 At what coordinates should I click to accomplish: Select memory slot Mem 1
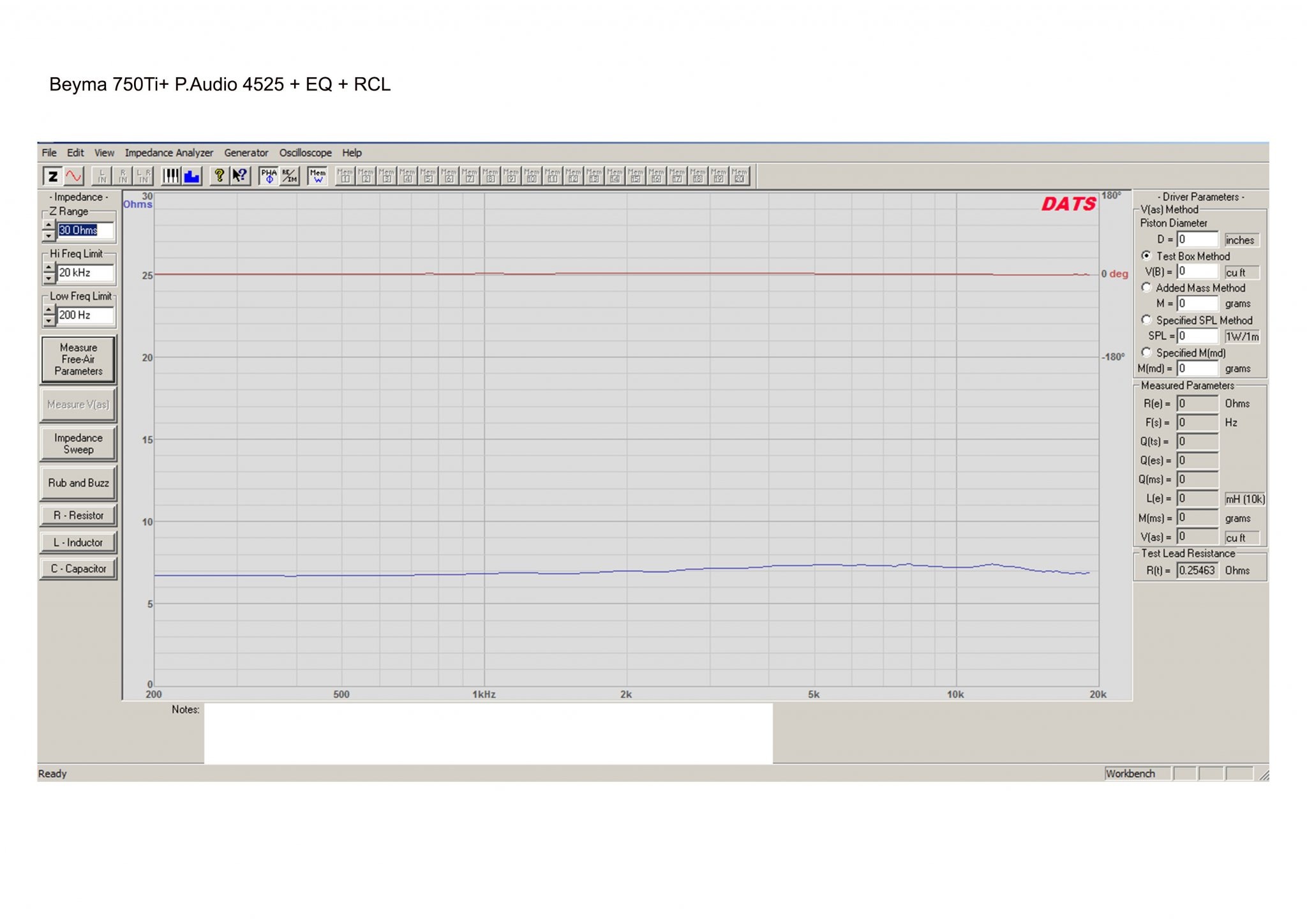345,176
